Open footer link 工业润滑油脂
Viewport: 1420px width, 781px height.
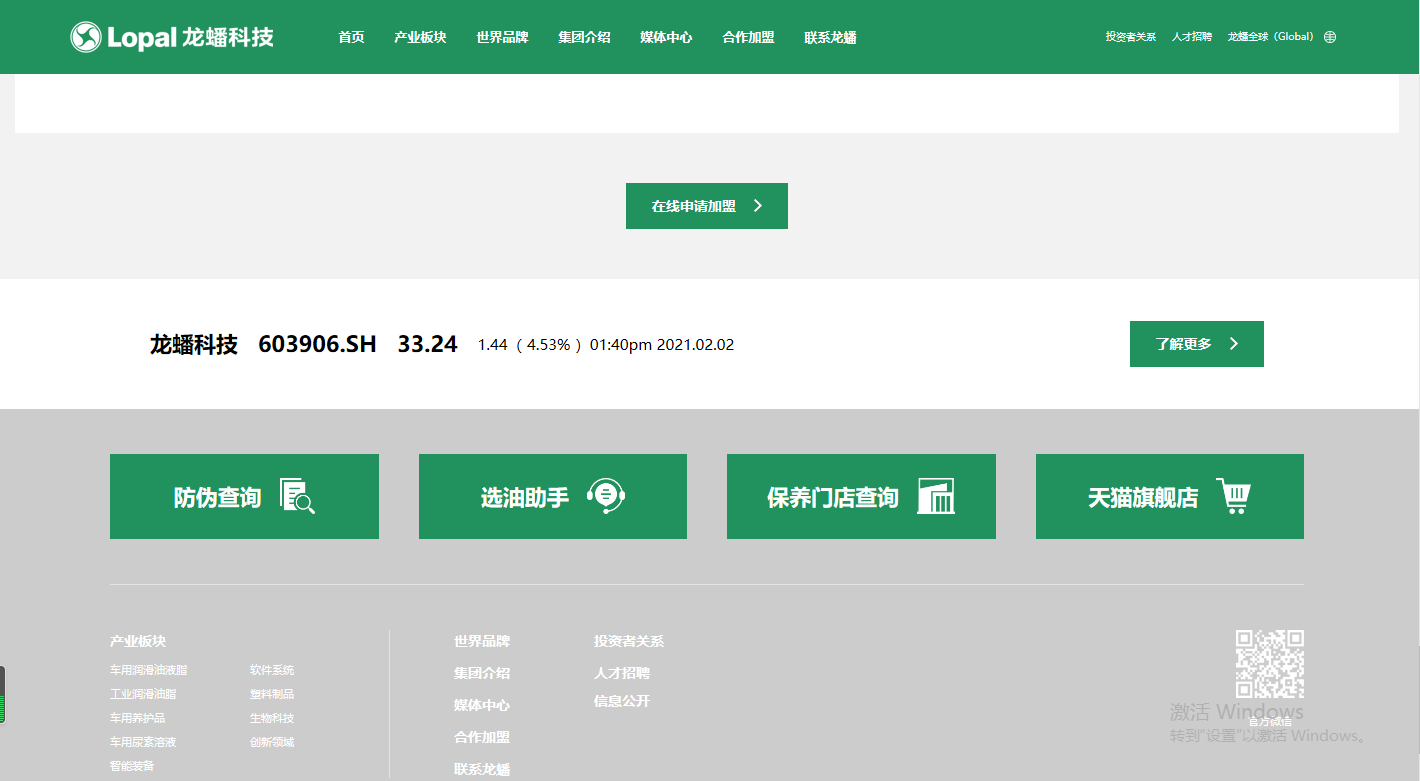(143, 694)
